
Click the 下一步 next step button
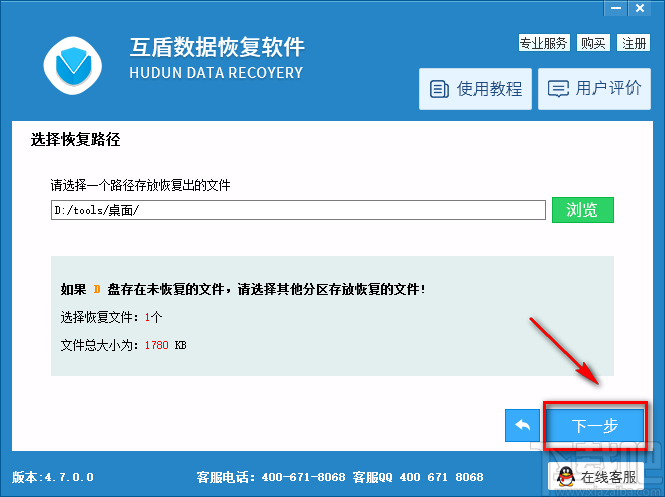(x=595, y=425)
